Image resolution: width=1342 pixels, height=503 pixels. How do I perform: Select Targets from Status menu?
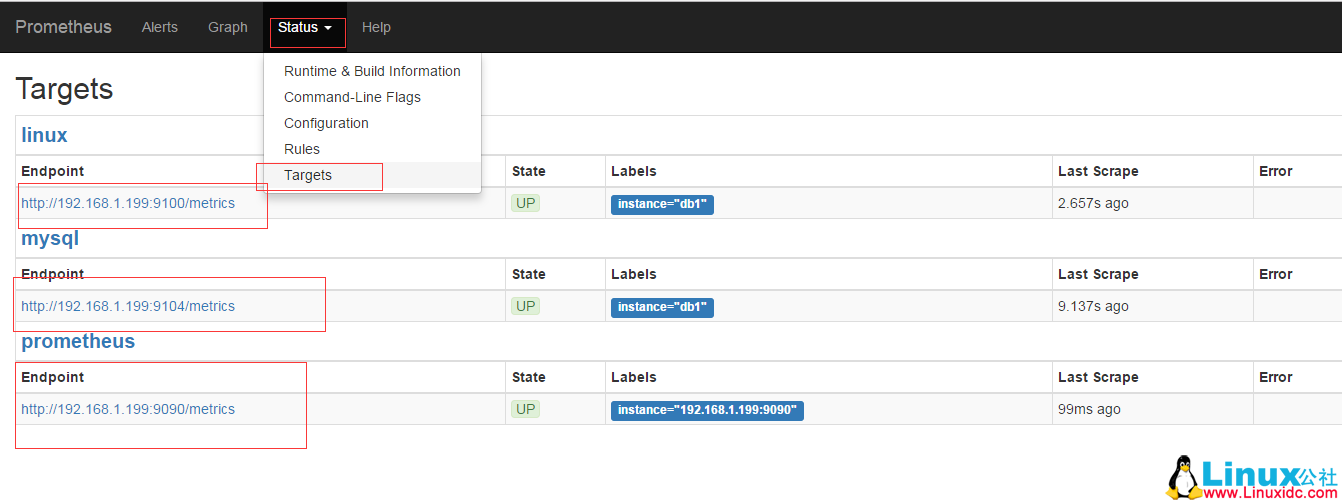coord(372,175)
